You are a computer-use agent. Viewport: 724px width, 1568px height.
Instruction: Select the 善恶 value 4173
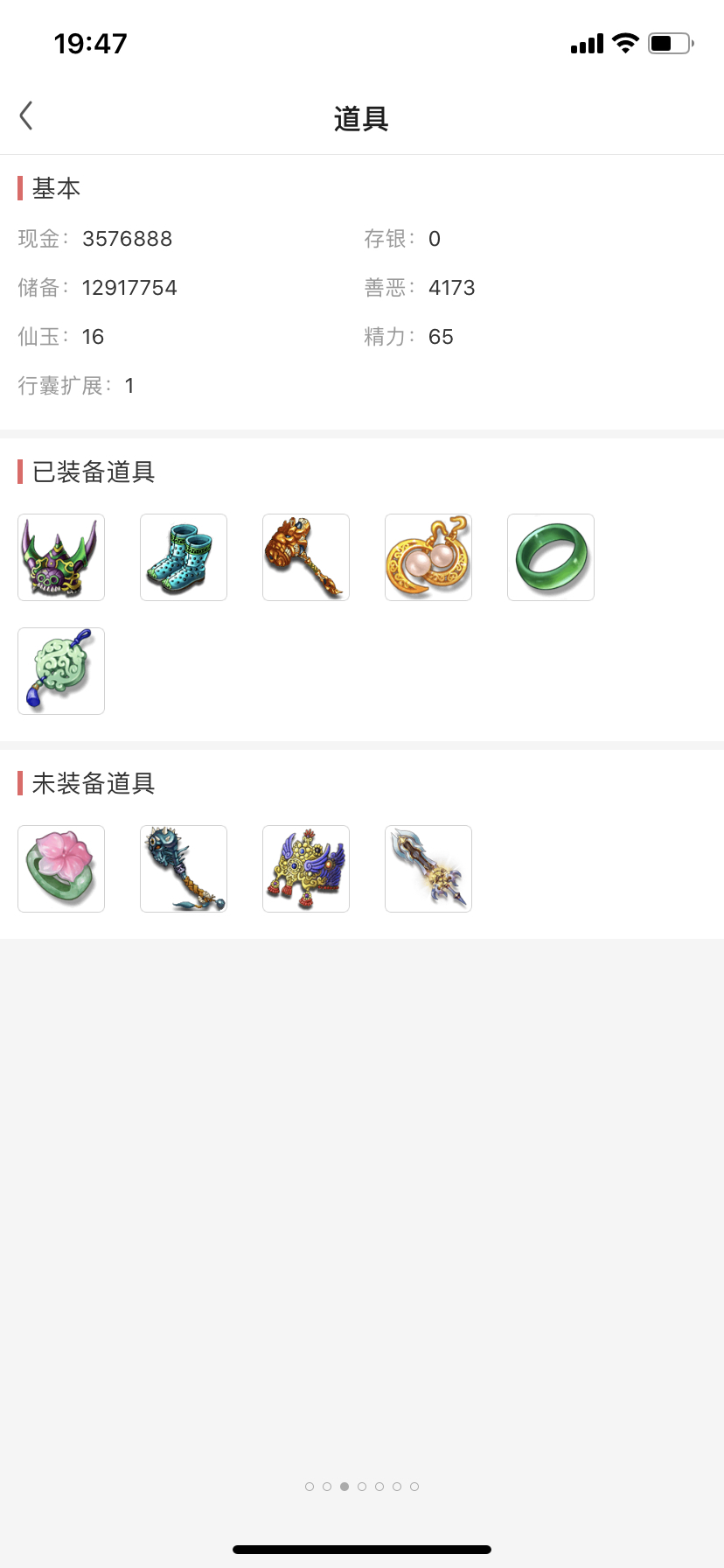pyautogui.click(x=452, y=288)
